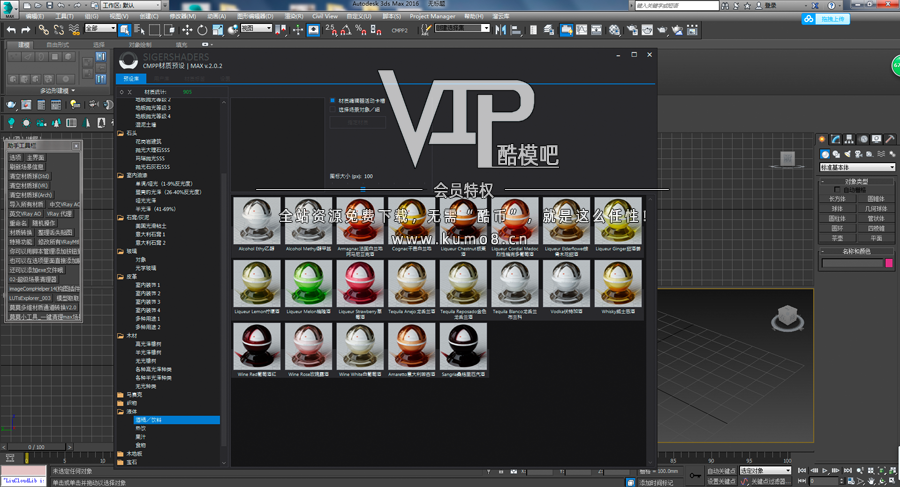
Task: Open the Render Setup teapot icon
Action: [x=632, y=30]
